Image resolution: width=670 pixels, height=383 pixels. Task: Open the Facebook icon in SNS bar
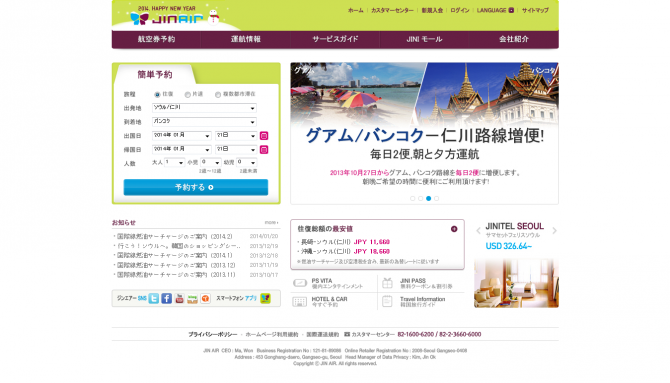[167, 298]
